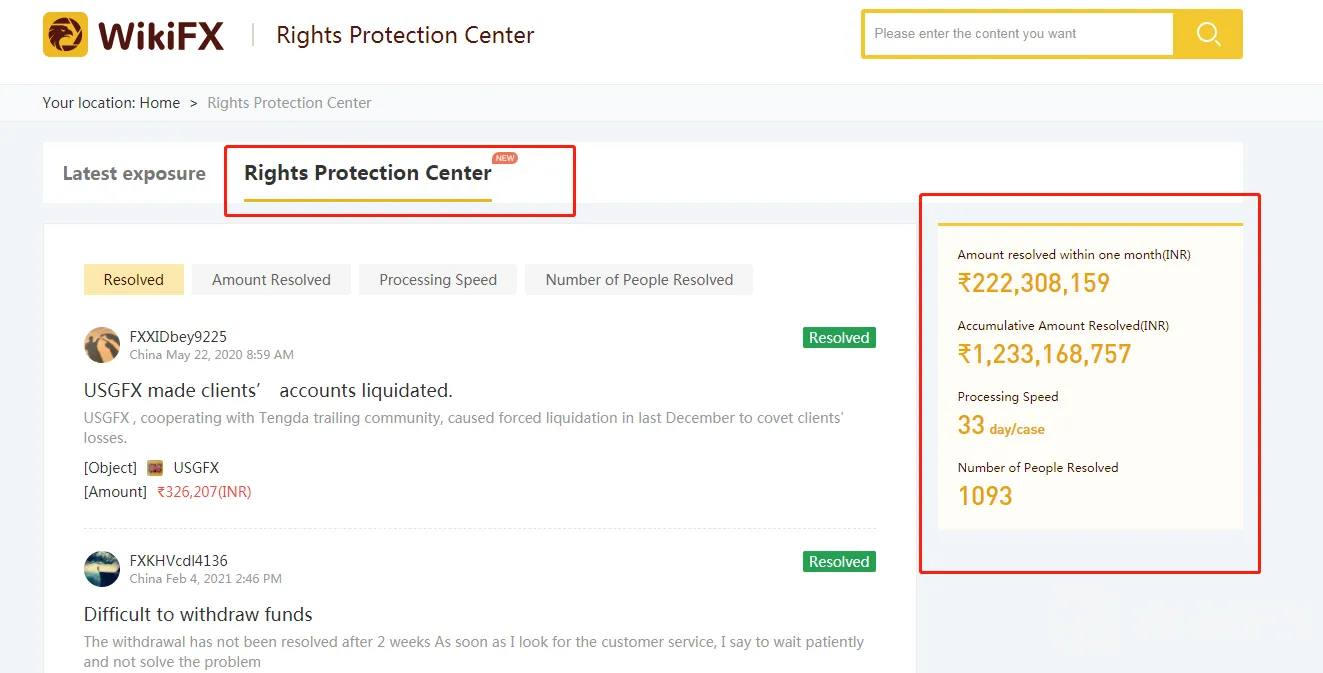Click the ₹222,308,159 monthly amount
Viewport: 1323px width, 673px height.
[1034, 283]
